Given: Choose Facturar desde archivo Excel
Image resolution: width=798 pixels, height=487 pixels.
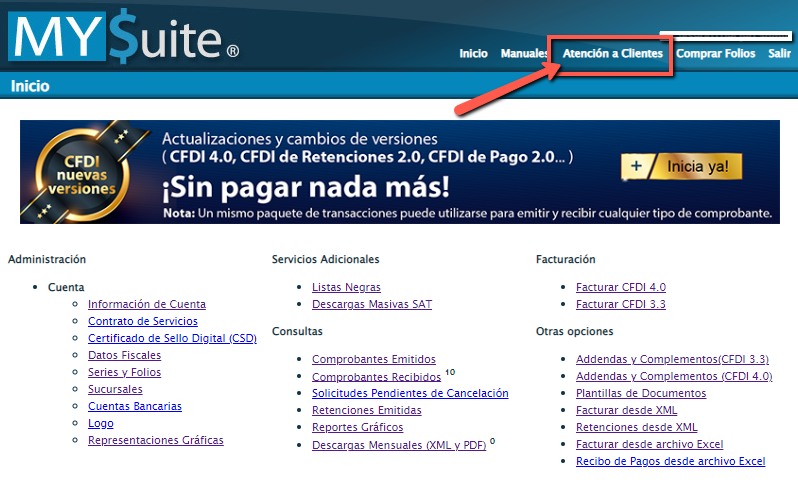Looking at the screenshot, I should [x=649, y=444].
